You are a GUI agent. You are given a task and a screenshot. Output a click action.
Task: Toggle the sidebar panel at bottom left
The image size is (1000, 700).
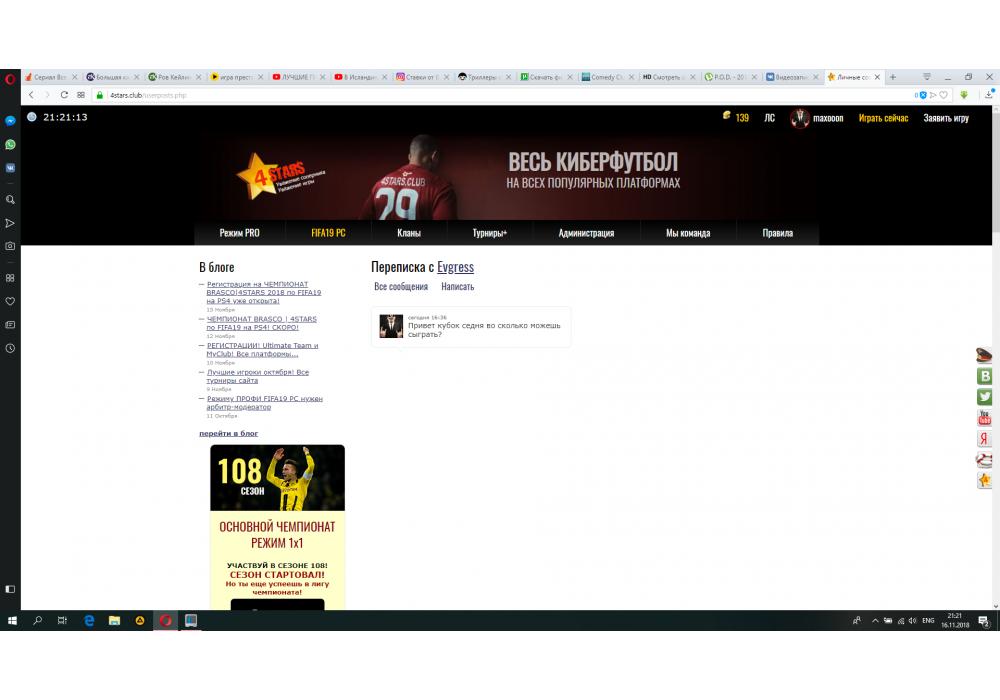pyautogui.click(x=10, y=589)
